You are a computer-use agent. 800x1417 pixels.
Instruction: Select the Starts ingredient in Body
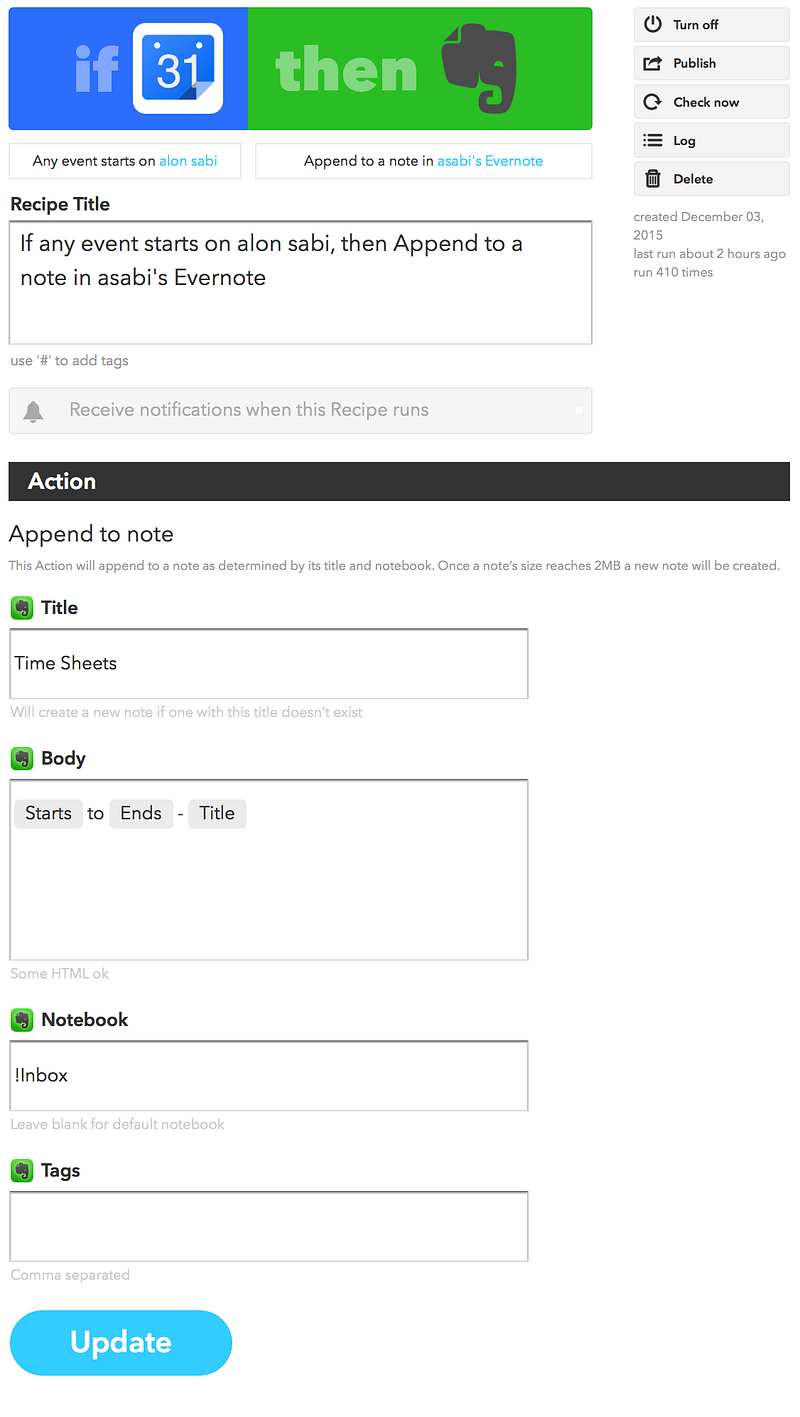click(49, 813)
